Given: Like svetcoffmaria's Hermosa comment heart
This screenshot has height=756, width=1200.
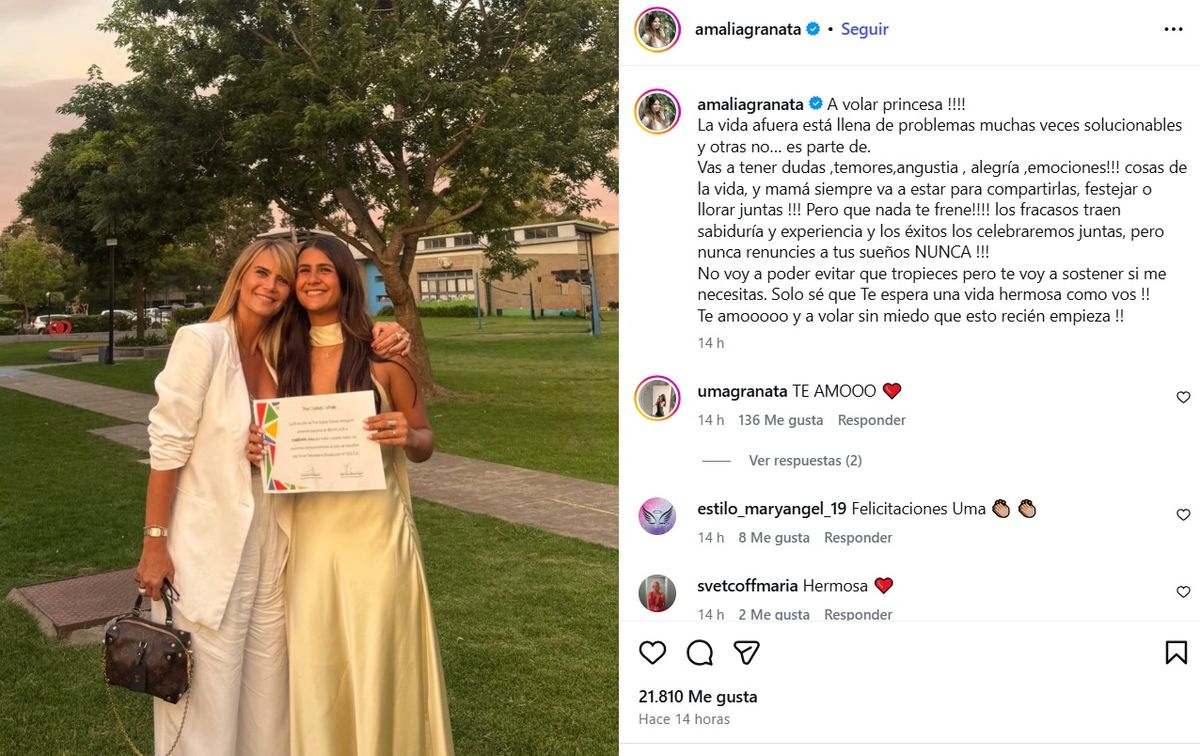Looking at the screenshot, I should click(1183, 592).
